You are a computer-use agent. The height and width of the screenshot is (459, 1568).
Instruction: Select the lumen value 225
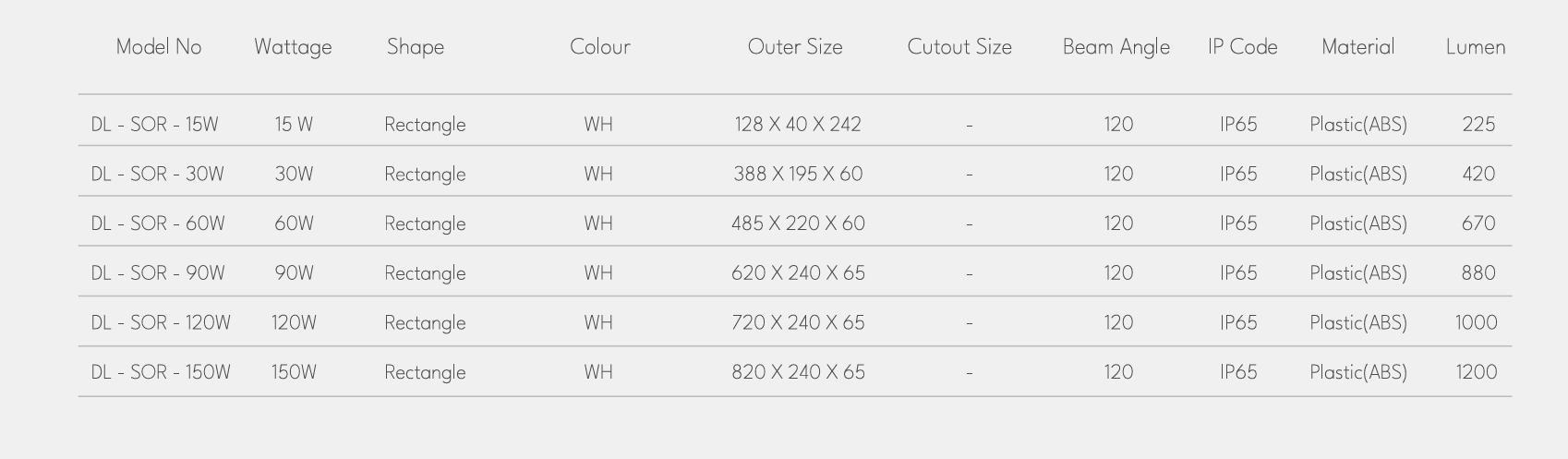1478,125
